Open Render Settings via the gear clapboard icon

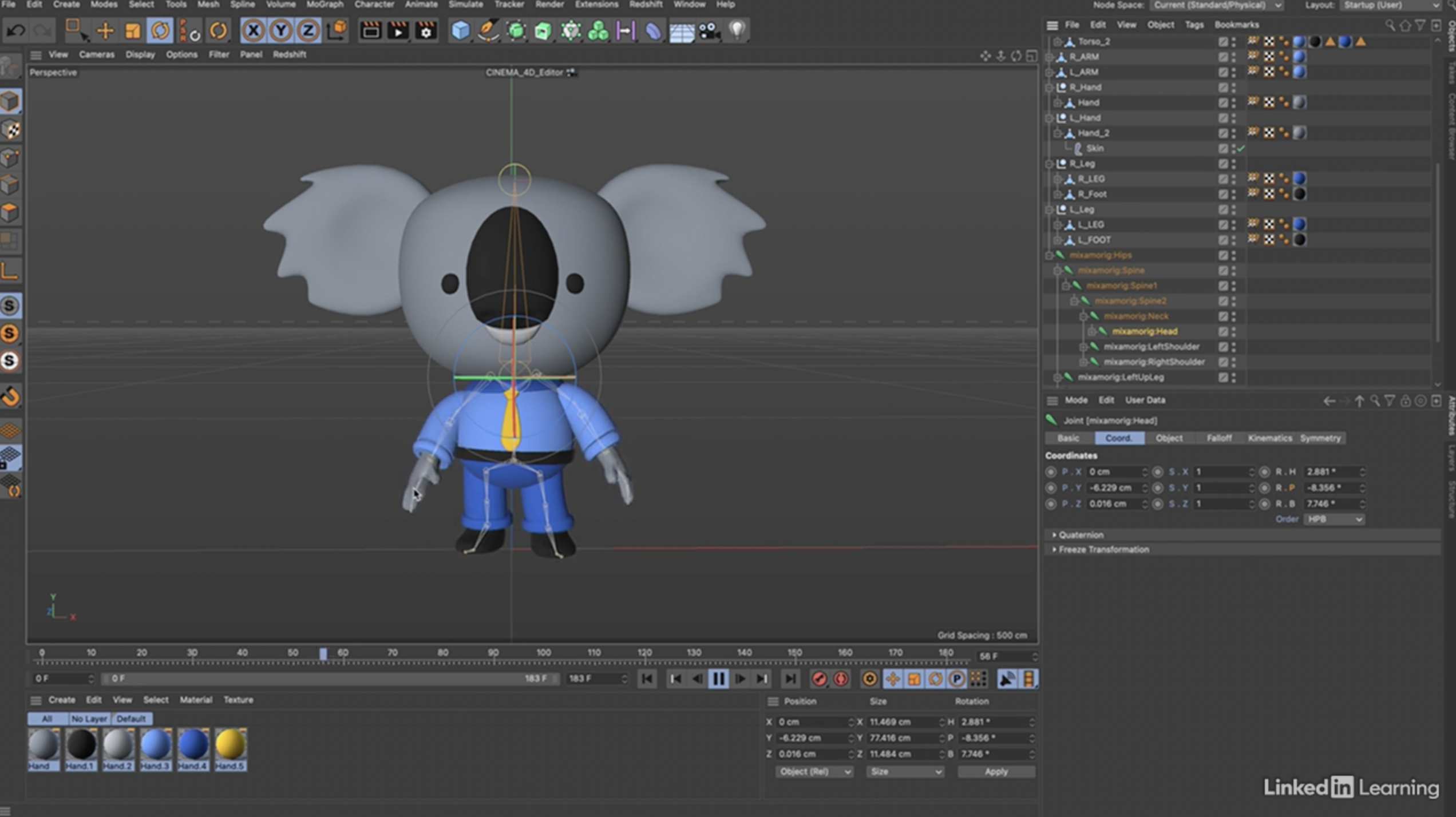pyautogui.click(x=425, y=31)
